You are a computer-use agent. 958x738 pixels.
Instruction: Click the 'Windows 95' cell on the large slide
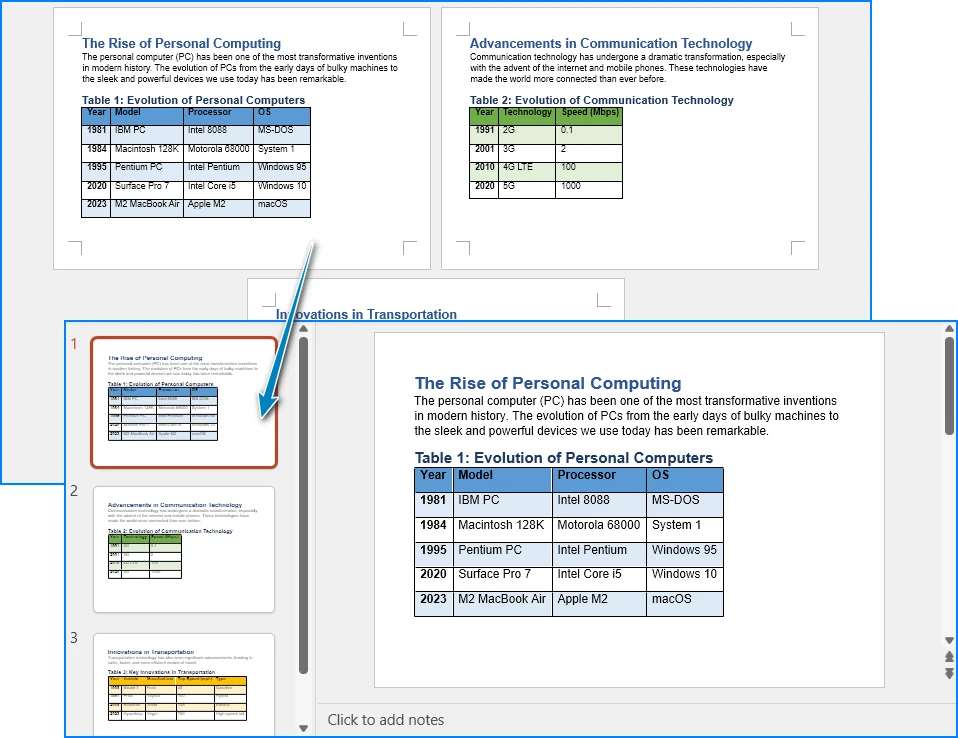click(x=684, y=550)
